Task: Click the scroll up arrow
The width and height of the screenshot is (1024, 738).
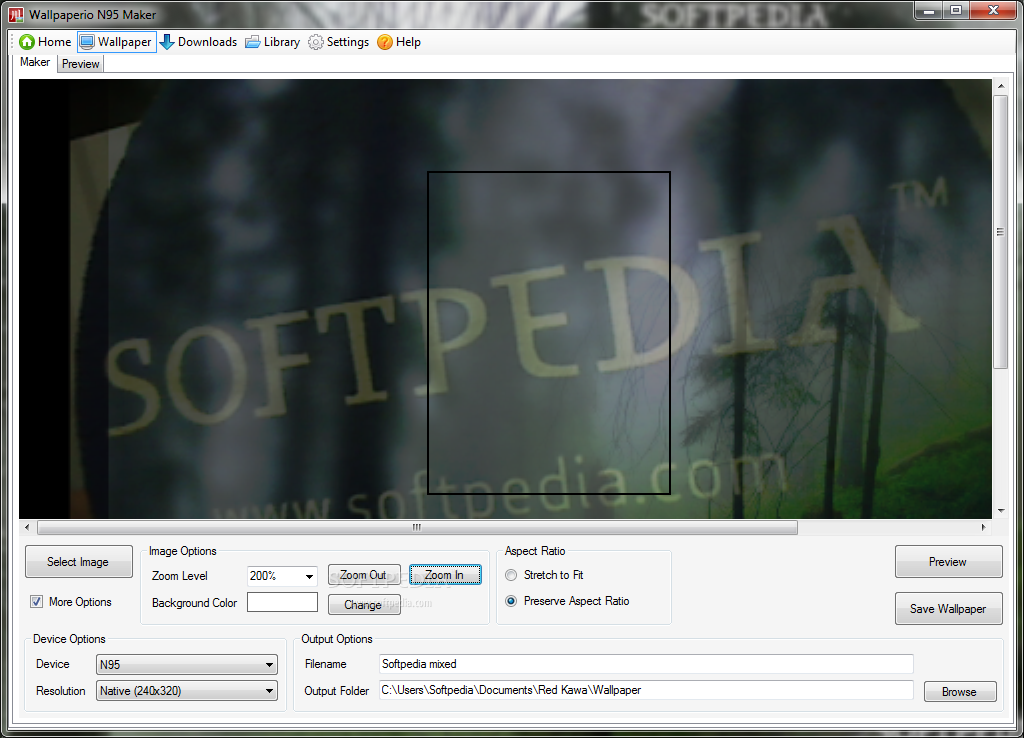Action: [x=1000, y=86]
